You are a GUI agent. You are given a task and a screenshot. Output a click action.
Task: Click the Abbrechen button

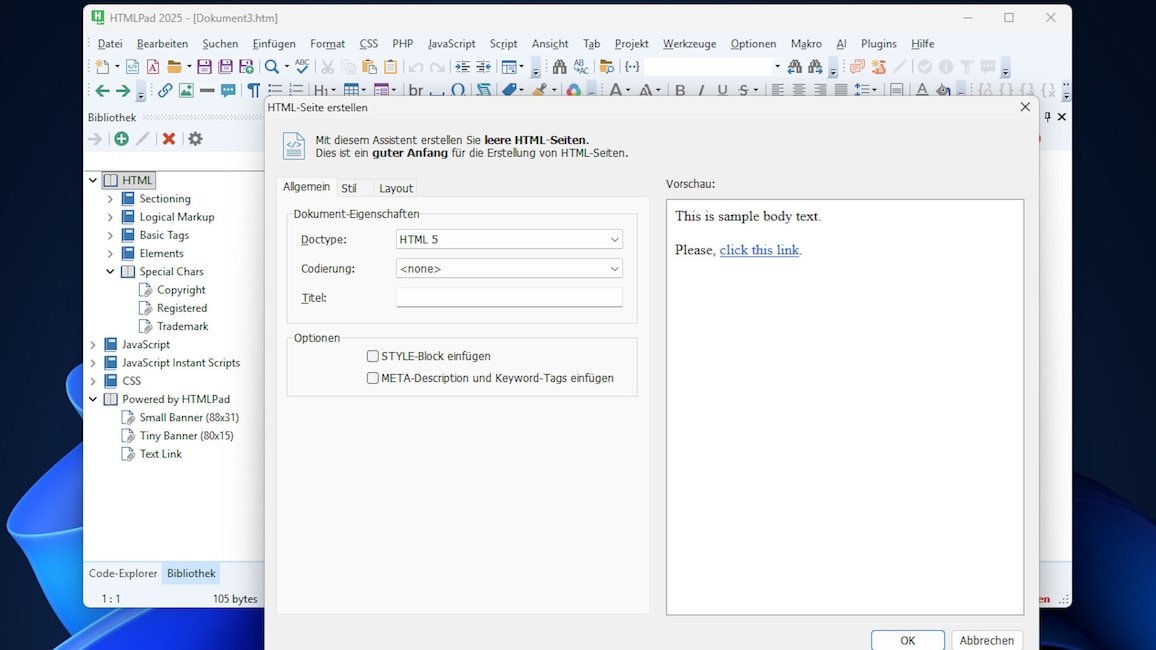[x=986, y=640]
